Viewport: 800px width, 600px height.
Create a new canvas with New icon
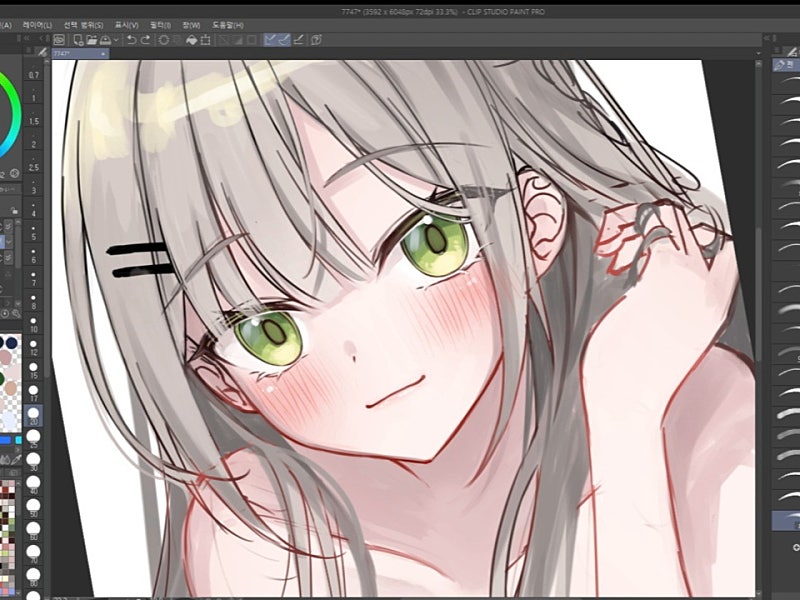coord(78,40)
